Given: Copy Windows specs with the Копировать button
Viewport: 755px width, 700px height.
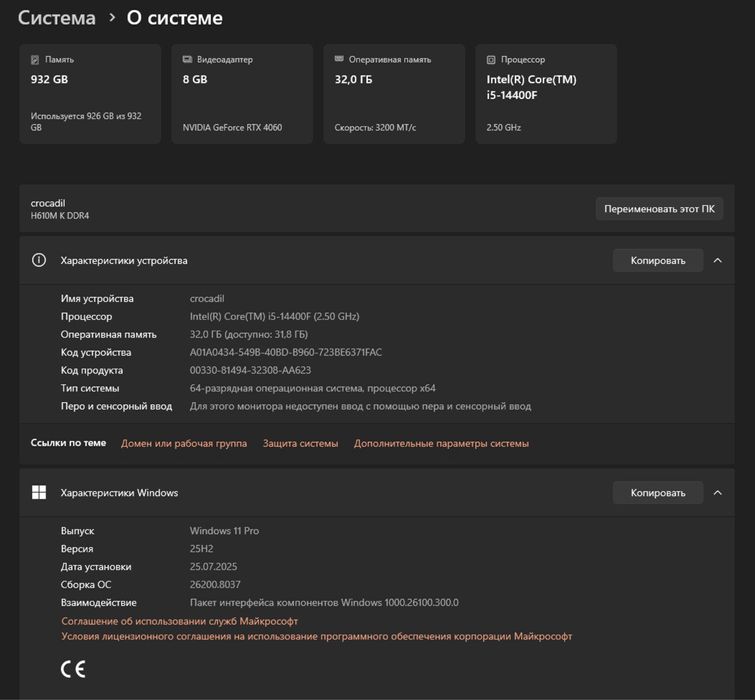Looking at the screenshot, I should click(x=657, y=493).
